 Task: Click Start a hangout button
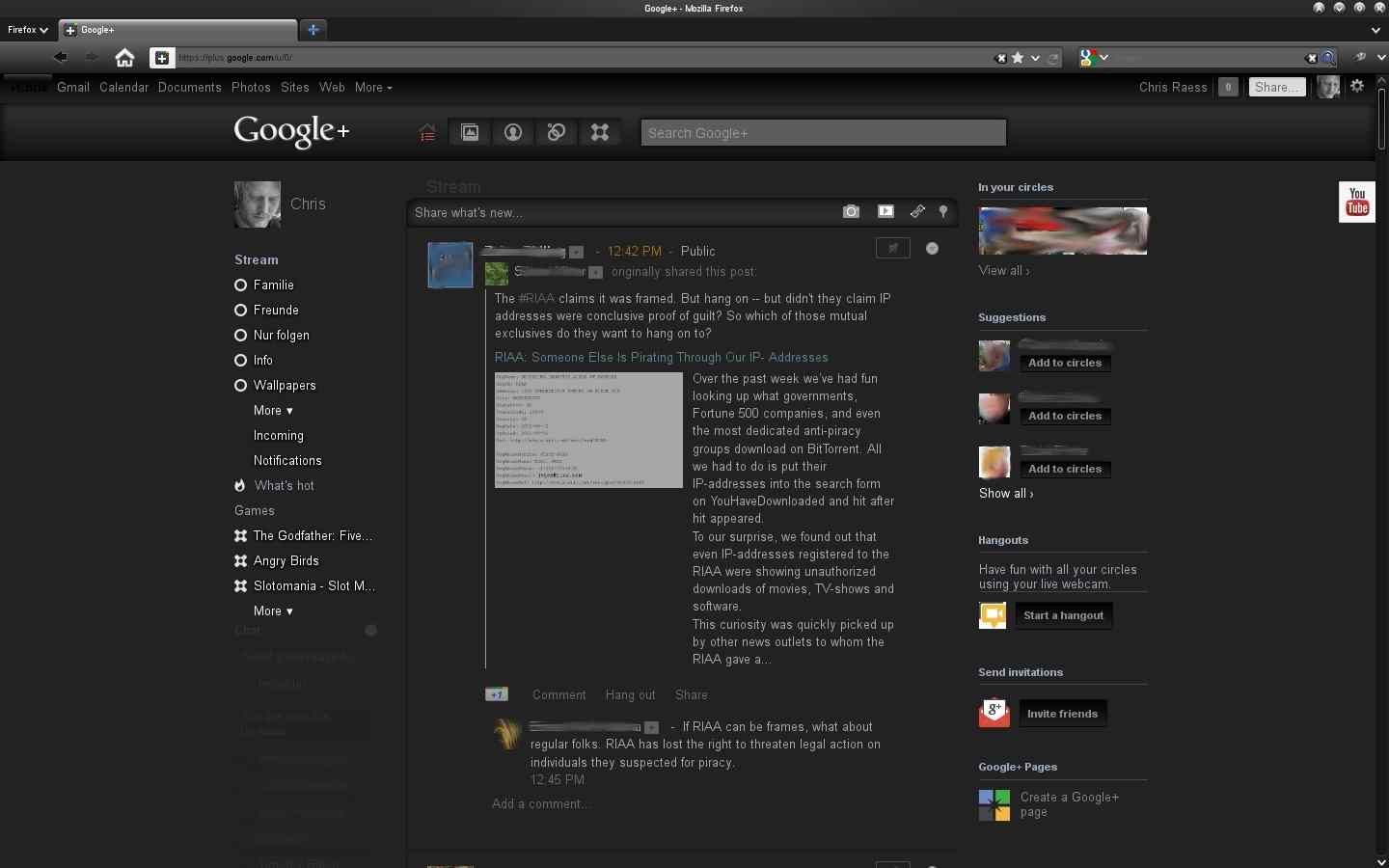(1064, 615)
